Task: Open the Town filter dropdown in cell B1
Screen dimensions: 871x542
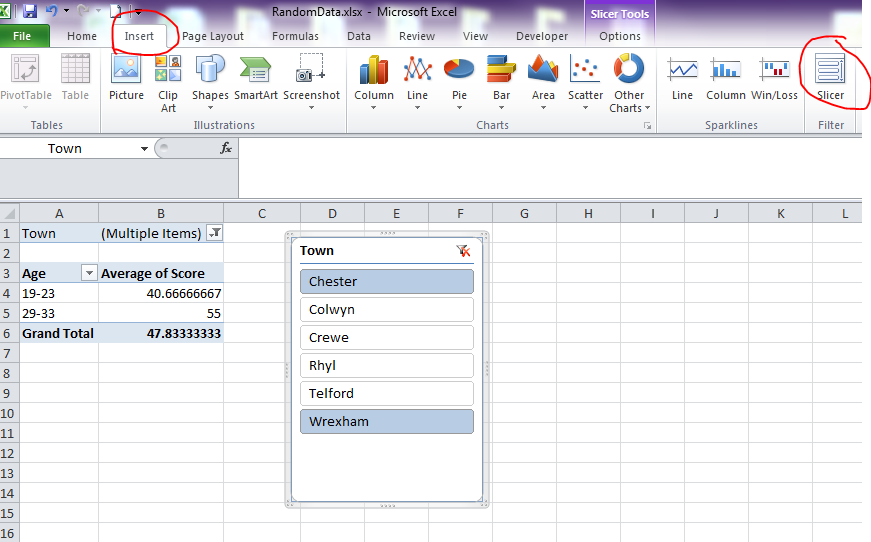Action: (x=215, y=233)
